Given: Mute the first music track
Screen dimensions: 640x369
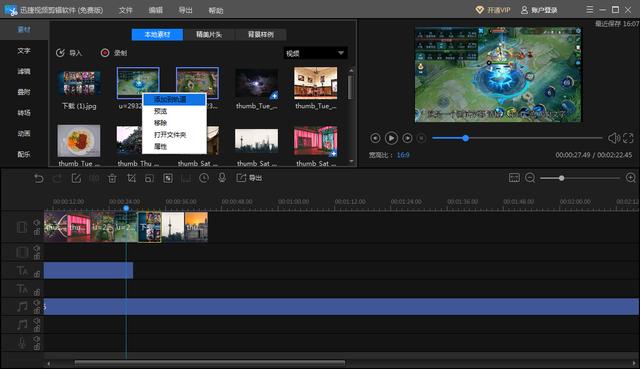Looking at the screenshot, I should point(37,302).
